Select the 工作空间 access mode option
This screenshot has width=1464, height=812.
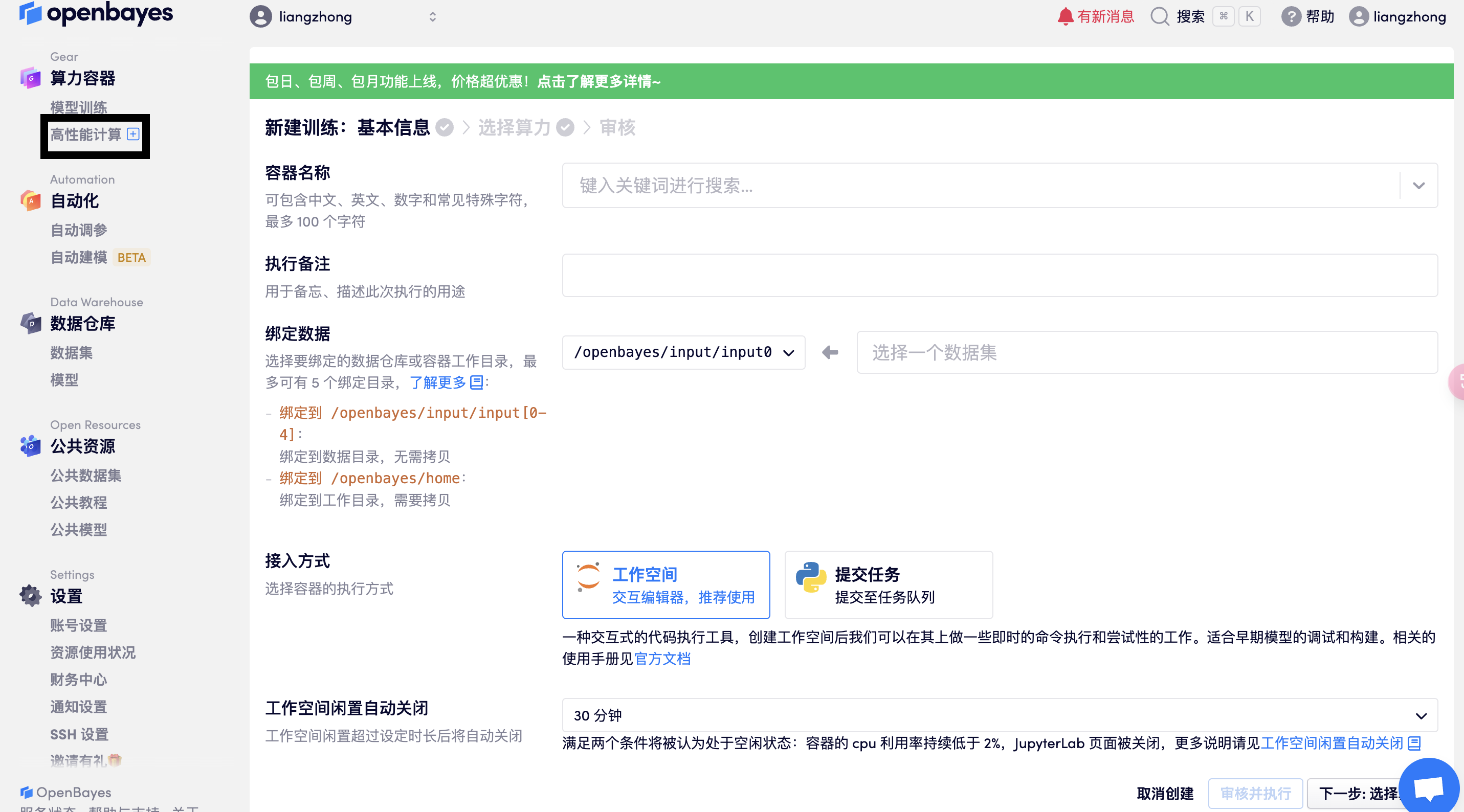point(666,584)
